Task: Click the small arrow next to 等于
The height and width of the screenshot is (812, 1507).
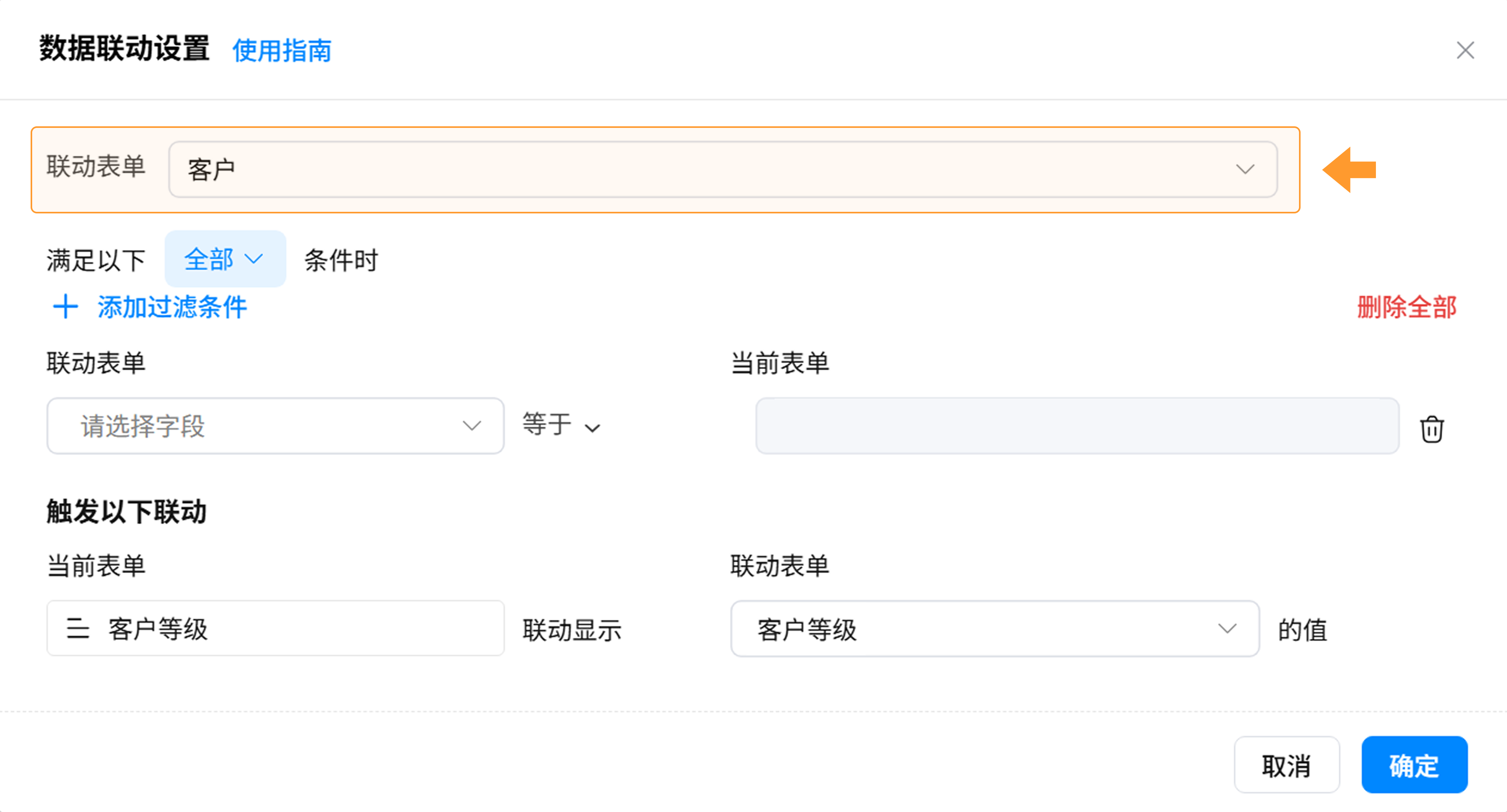Action: point(592,428)
